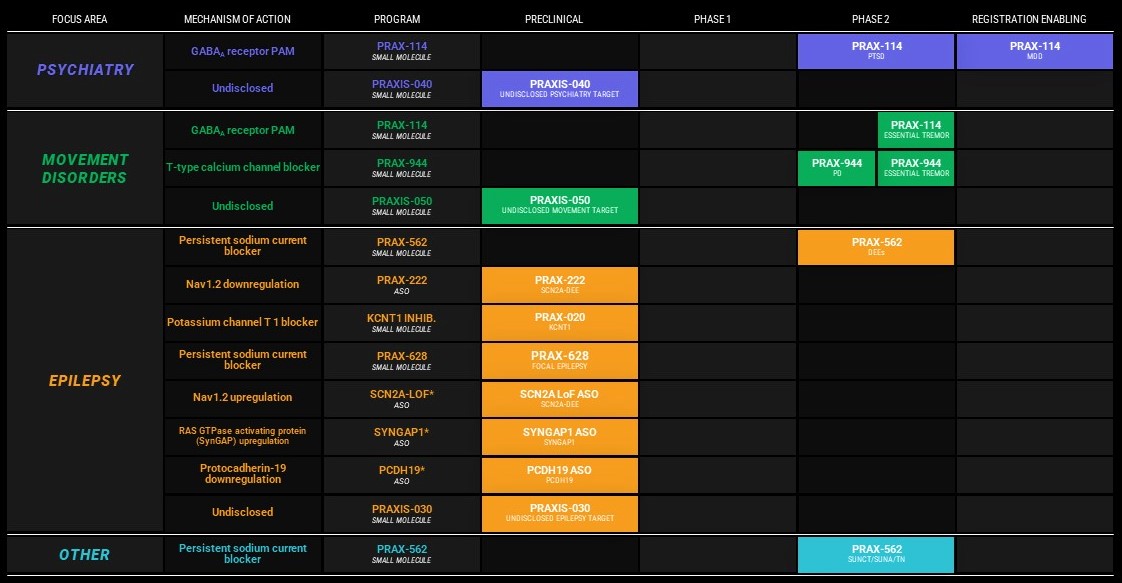The image size is (1122, 583).
Task: Click the purple PRAXIS-040 preclinical bar
Action: (559, 89)
